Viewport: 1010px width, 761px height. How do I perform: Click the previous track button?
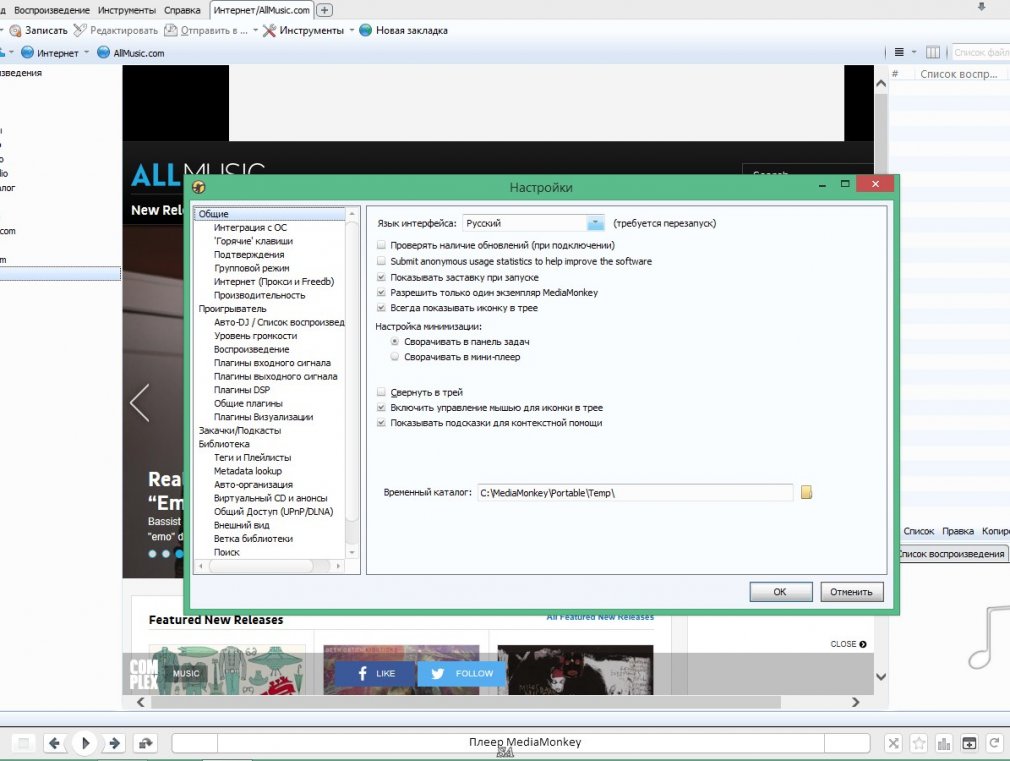coord(55,744)
